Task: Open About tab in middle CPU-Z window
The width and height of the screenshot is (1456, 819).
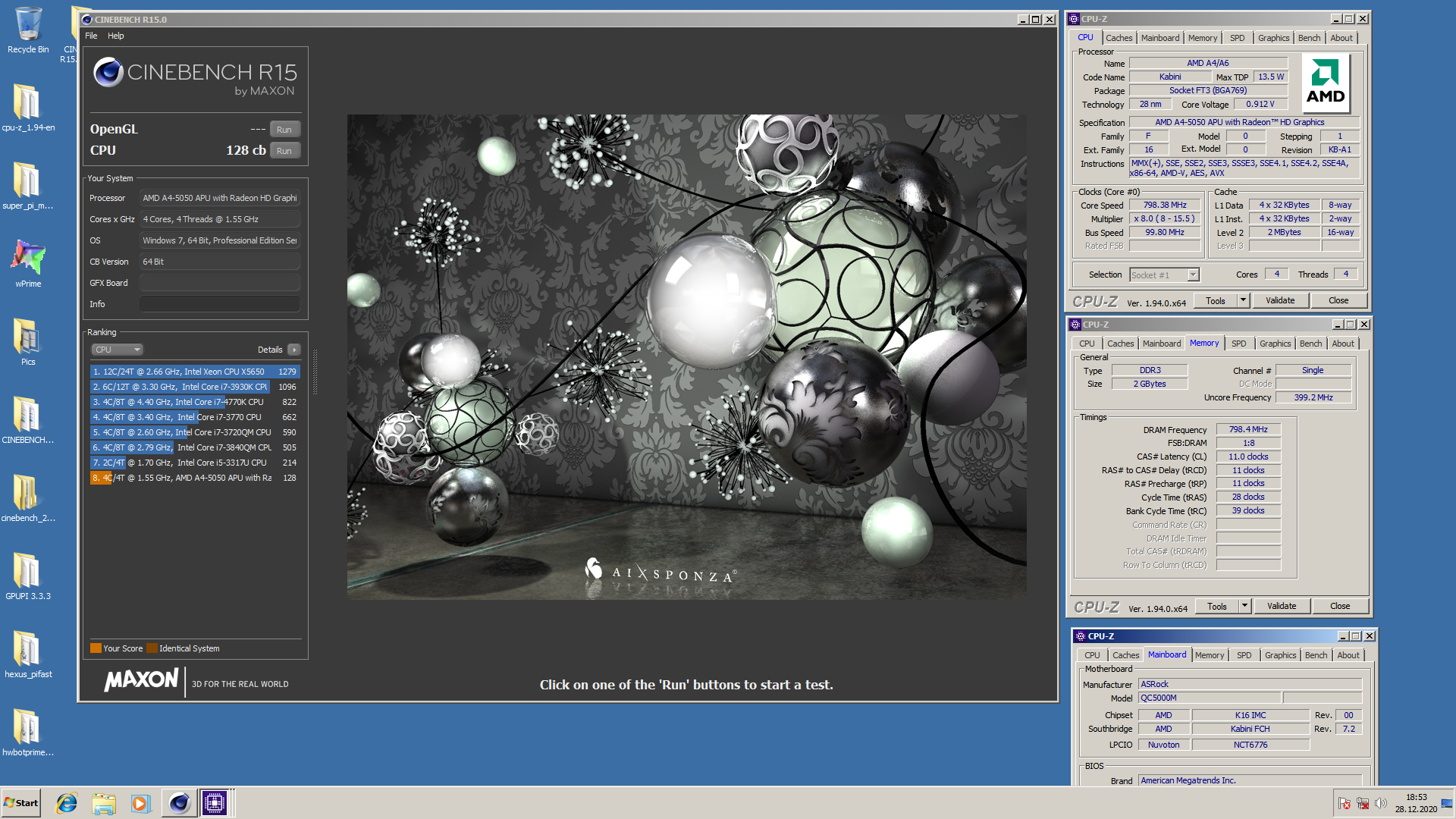Action: [1343, 344]
